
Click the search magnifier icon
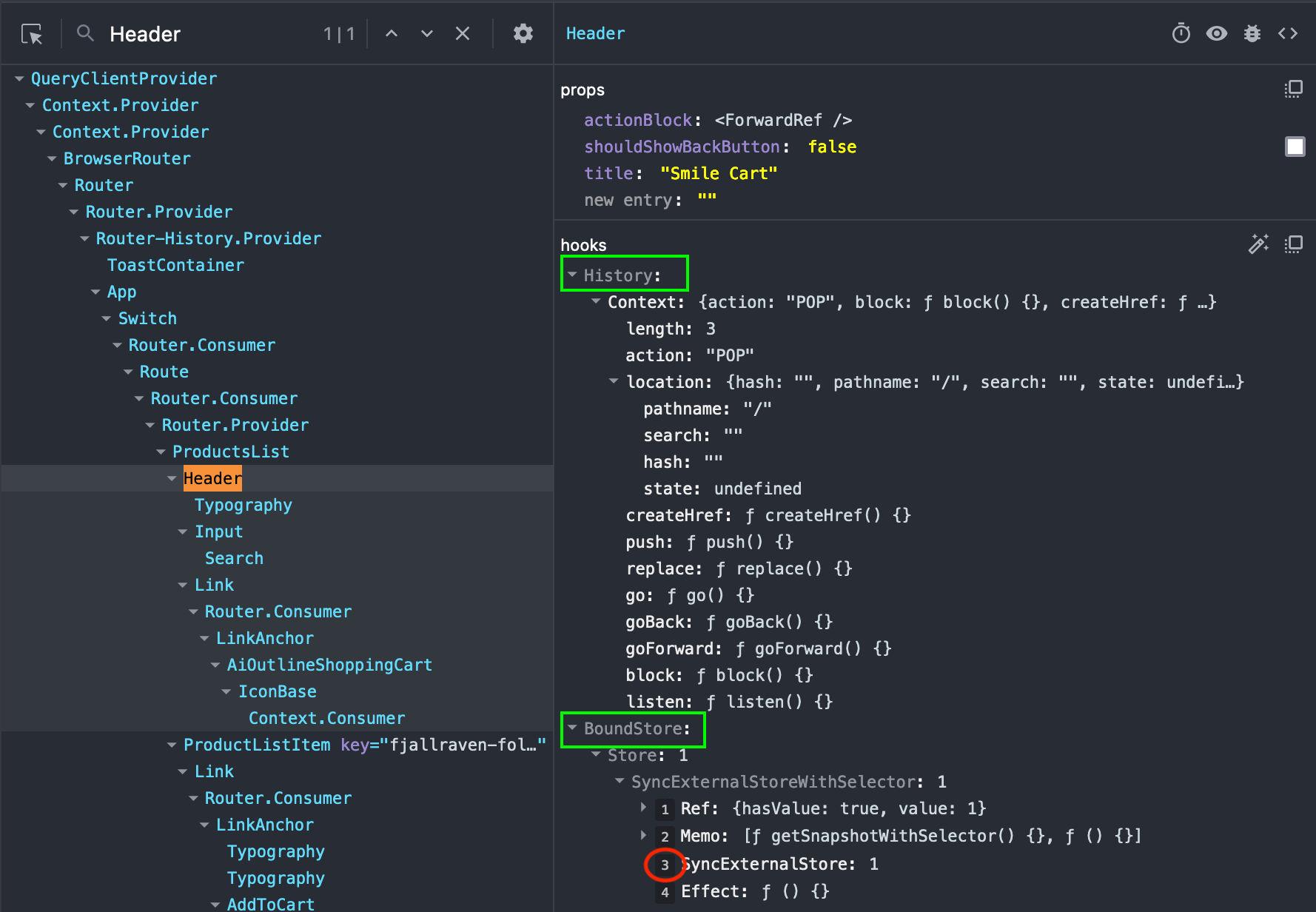point(86,33)
